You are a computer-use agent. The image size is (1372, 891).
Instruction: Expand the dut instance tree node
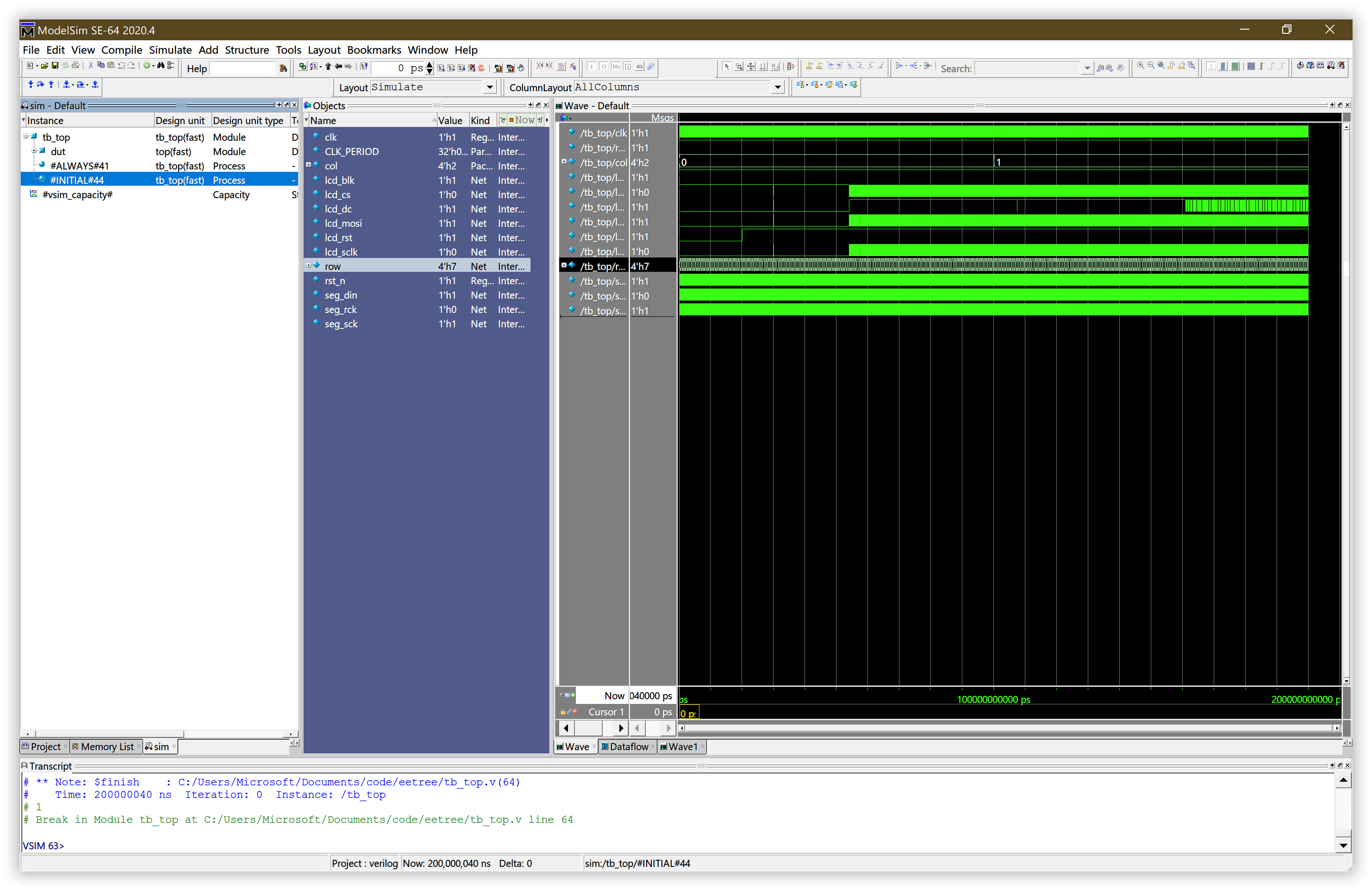click(34, 151)
